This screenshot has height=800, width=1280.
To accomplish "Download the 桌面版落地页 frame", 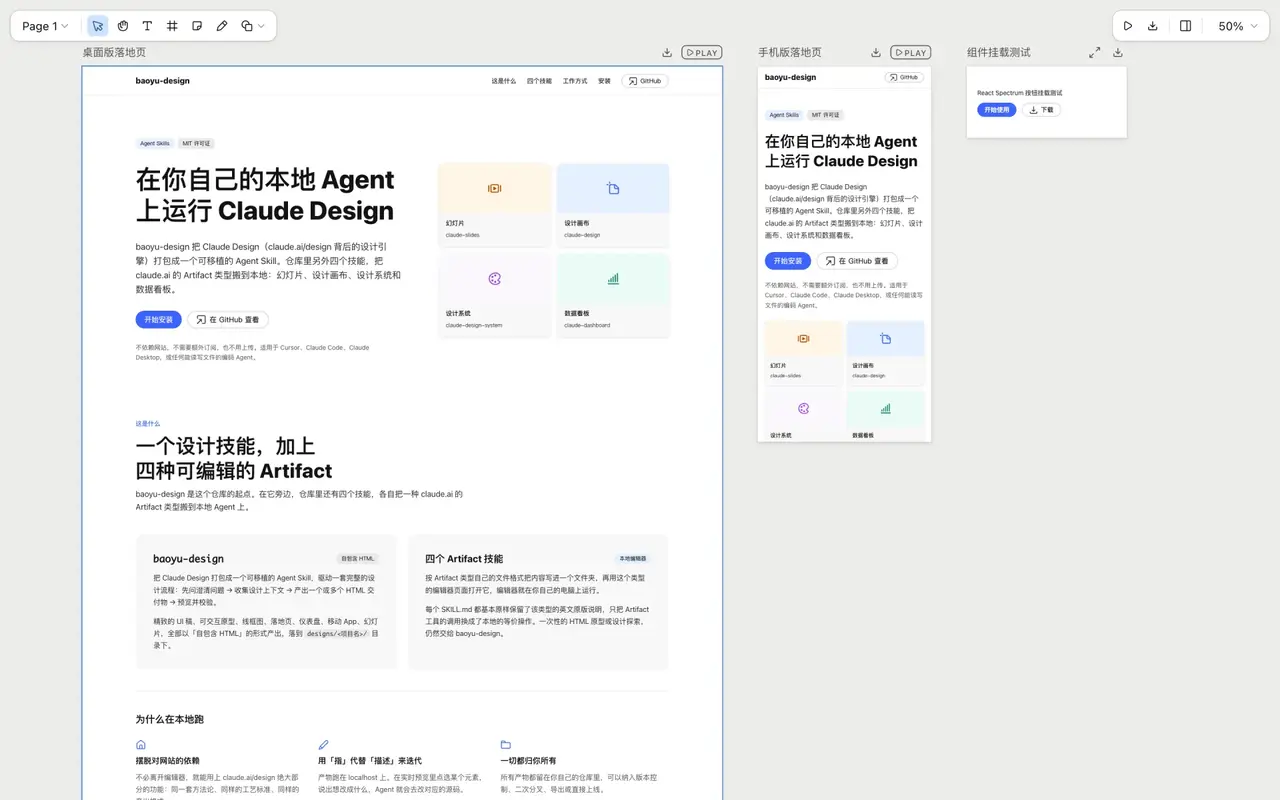I will tap(667, 53).
